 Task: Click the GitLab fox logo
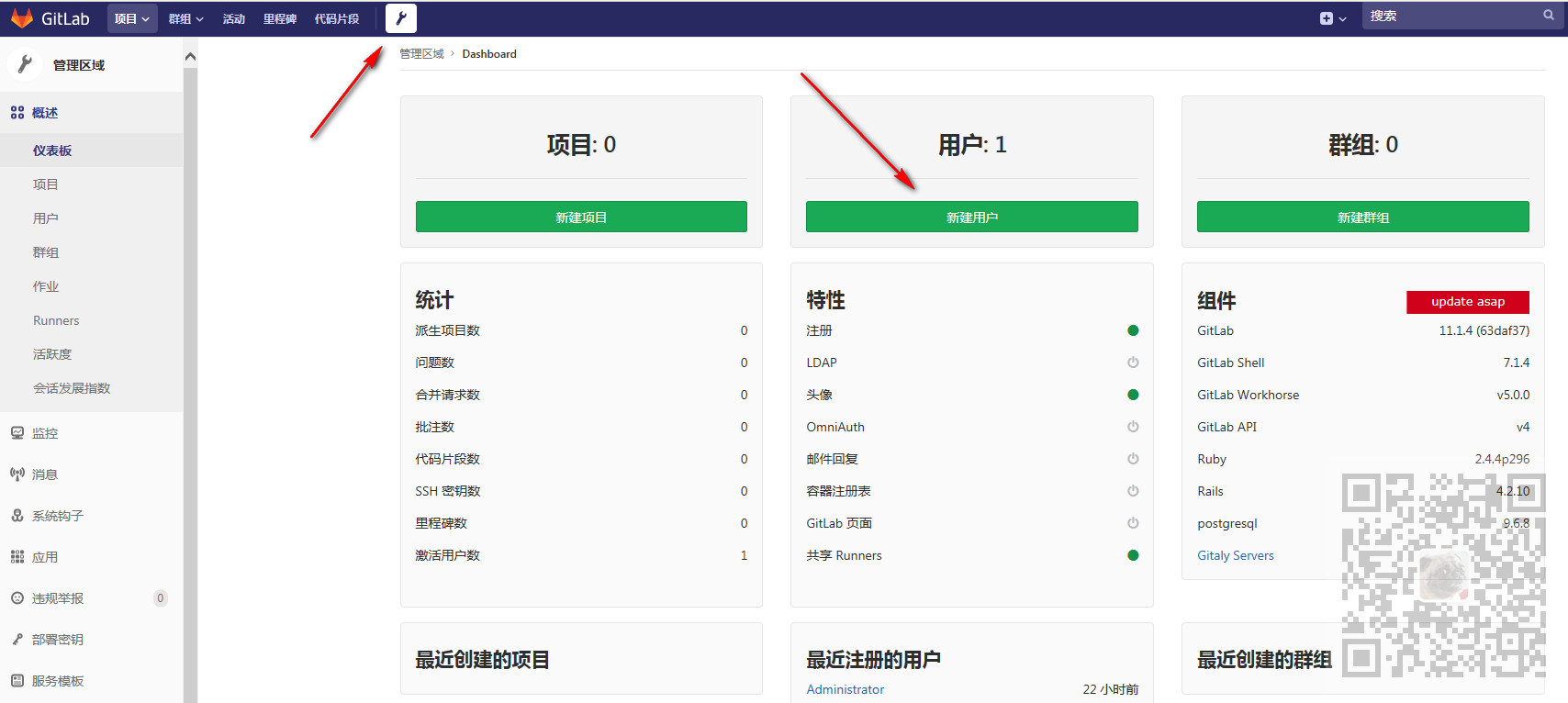[x=22, y=18]
